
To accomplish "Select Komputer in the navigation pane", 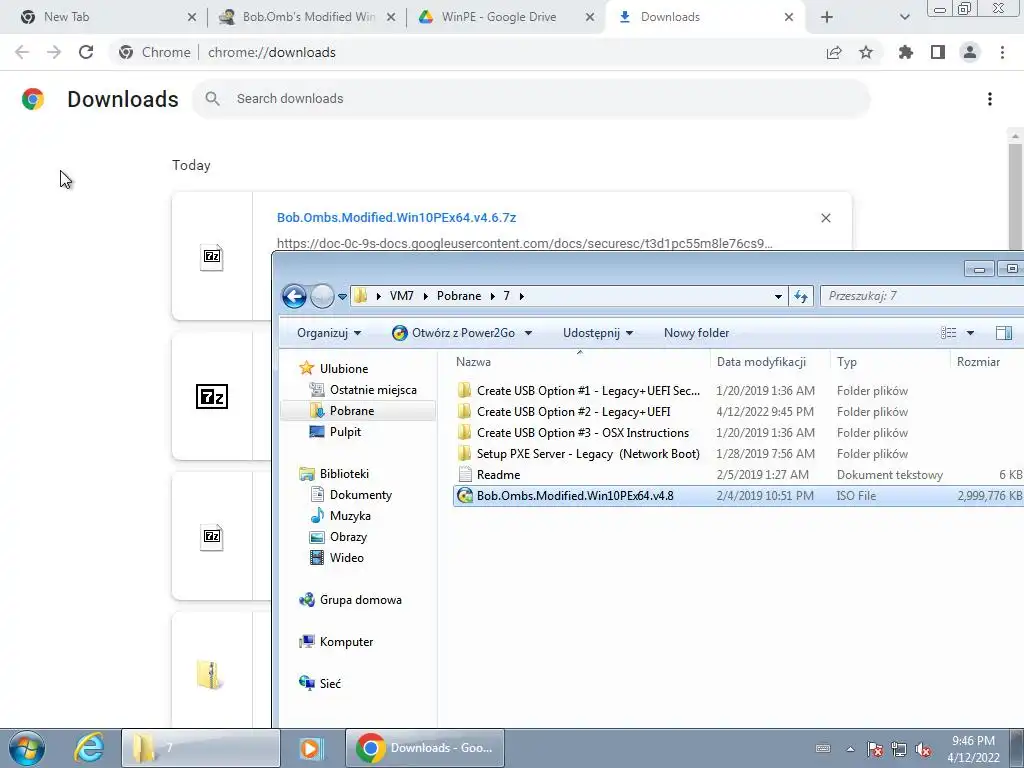I will click(336, 642).
